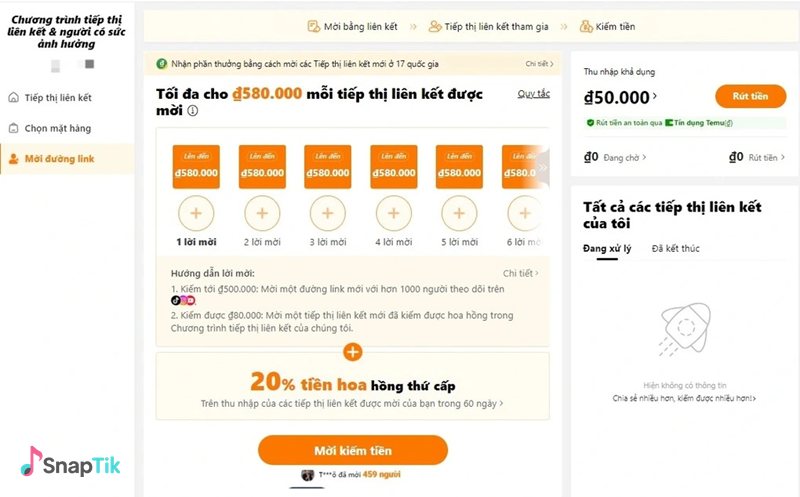Open "Mời đường link" in the sidebar

(60, 159)
